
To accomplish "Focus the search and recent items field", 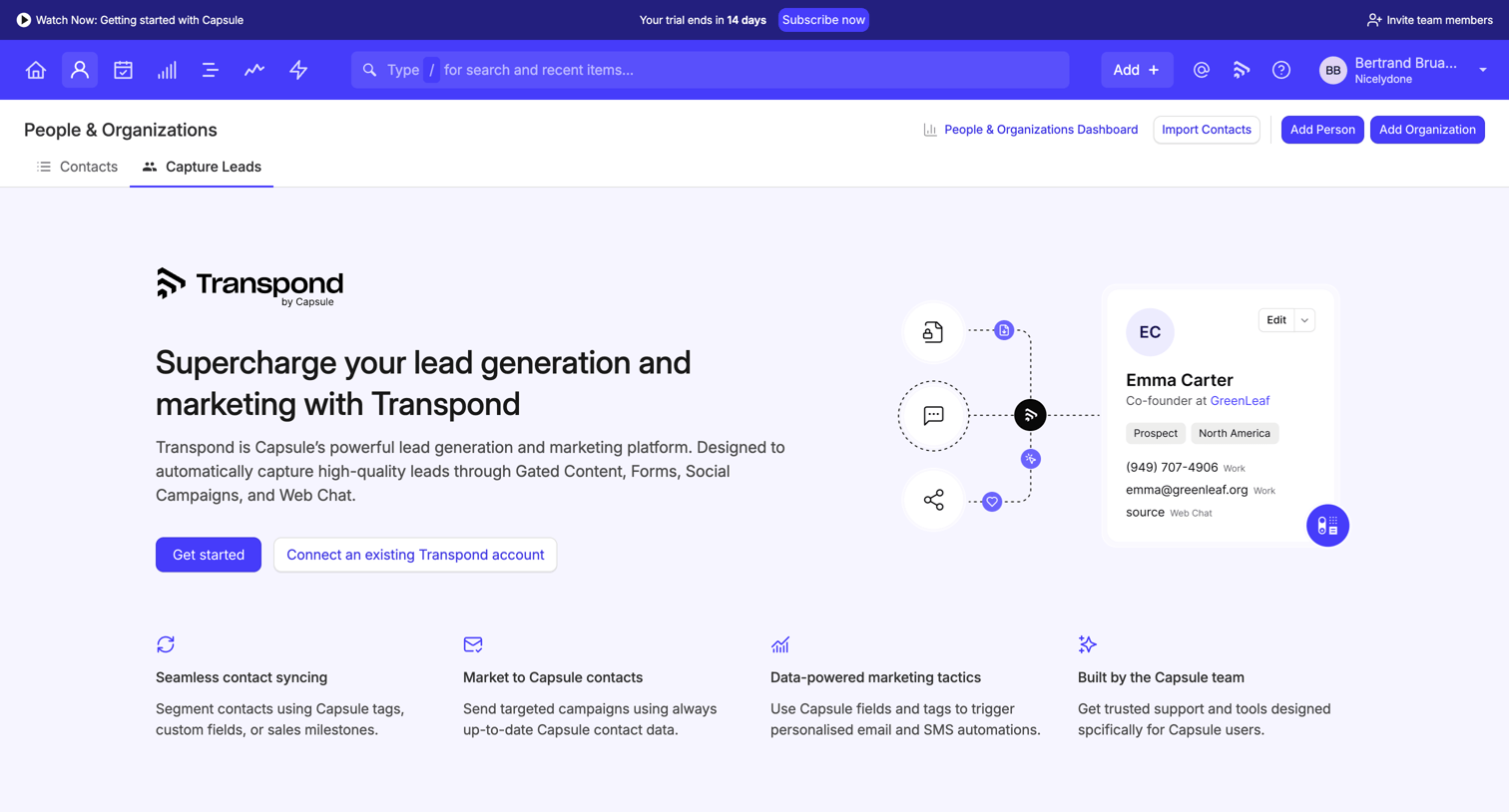I will coord(711,70).
